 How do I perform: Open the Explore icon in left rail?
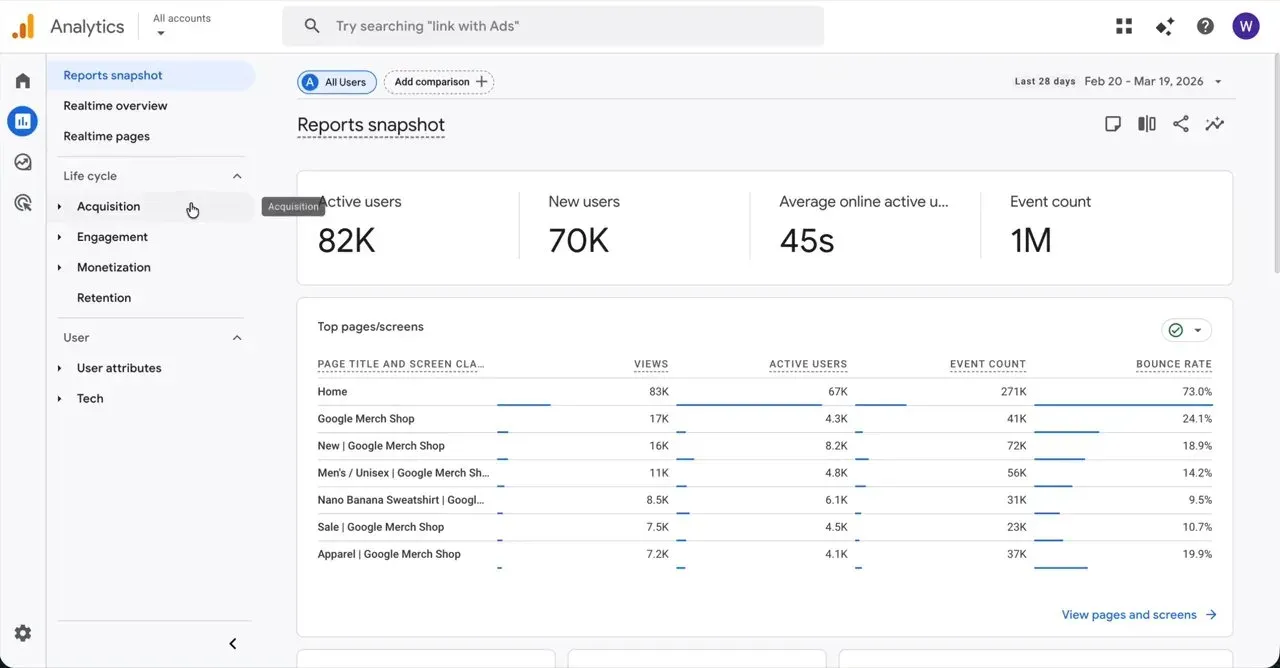tap(23, 162)
